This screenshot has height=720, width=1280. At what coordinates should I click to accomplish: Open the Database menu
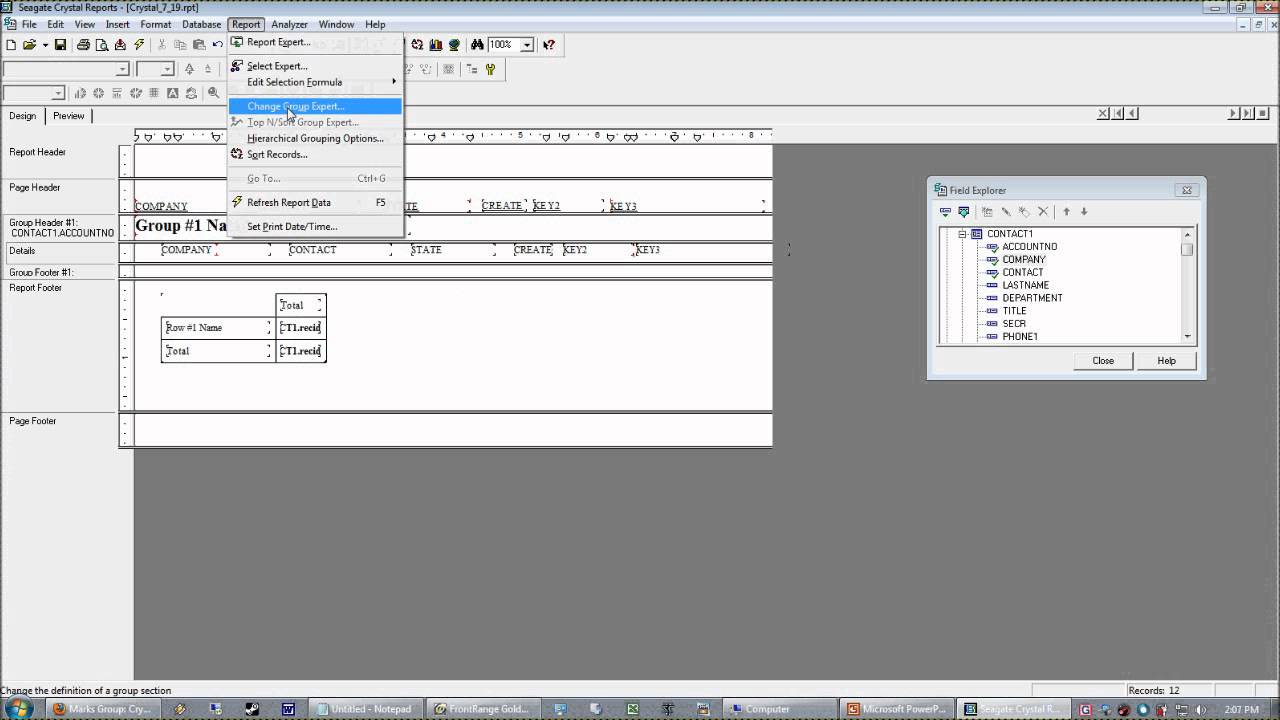click(x=201, y=24)
